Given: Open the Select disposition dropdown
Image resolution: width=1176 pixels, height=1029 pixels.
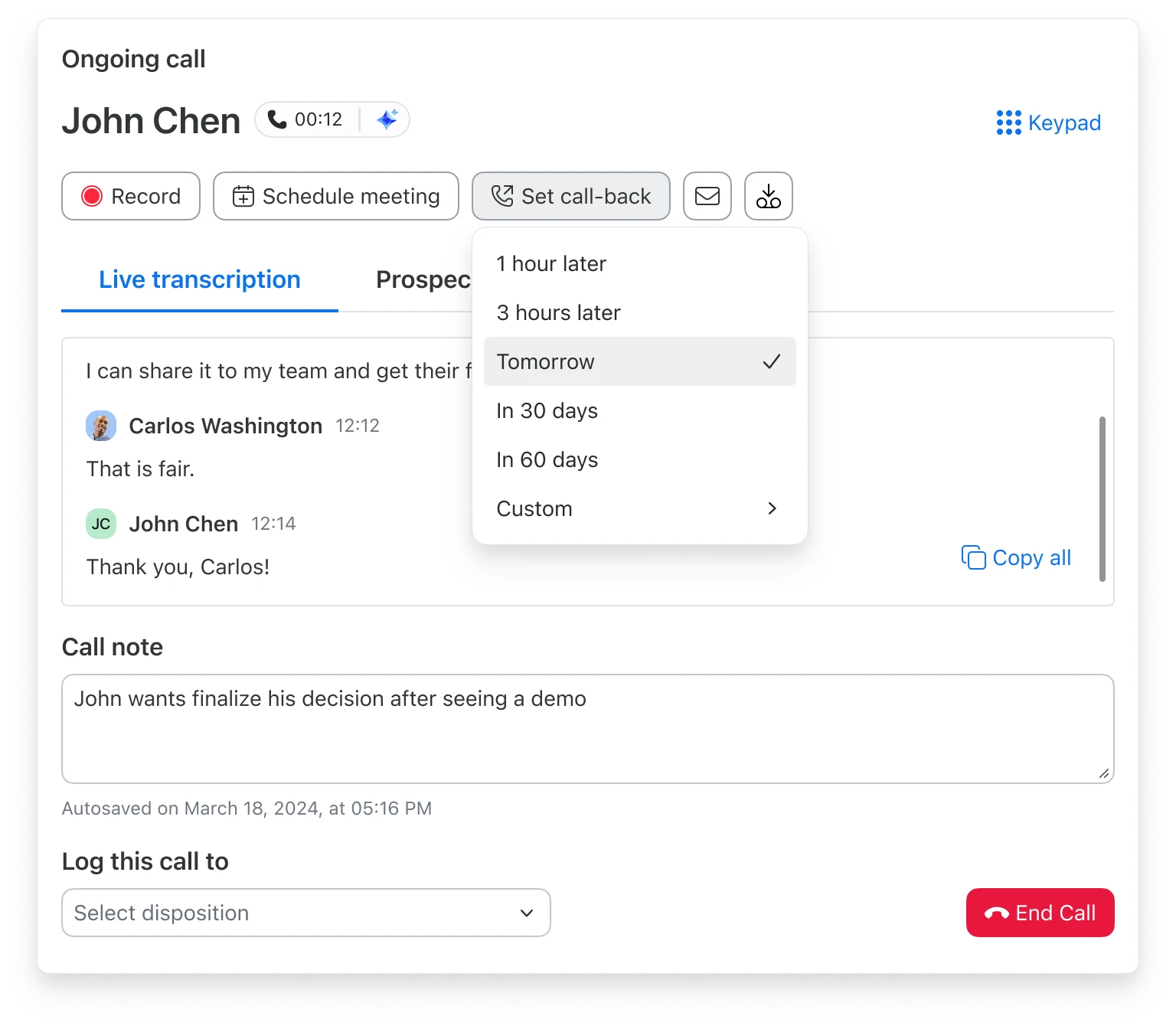Looking at the screenshot, I should (x=305, y=913).
